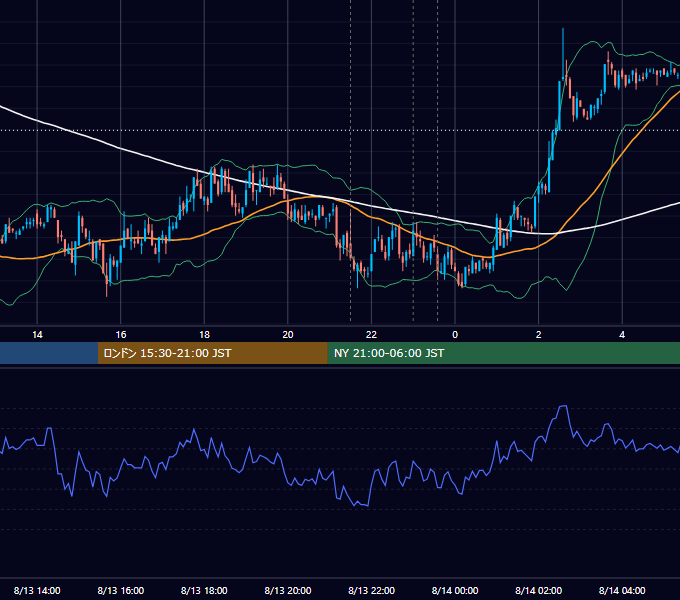Click the 8/13 14:00 time label

pyautogui.click(x=37, y=590)
